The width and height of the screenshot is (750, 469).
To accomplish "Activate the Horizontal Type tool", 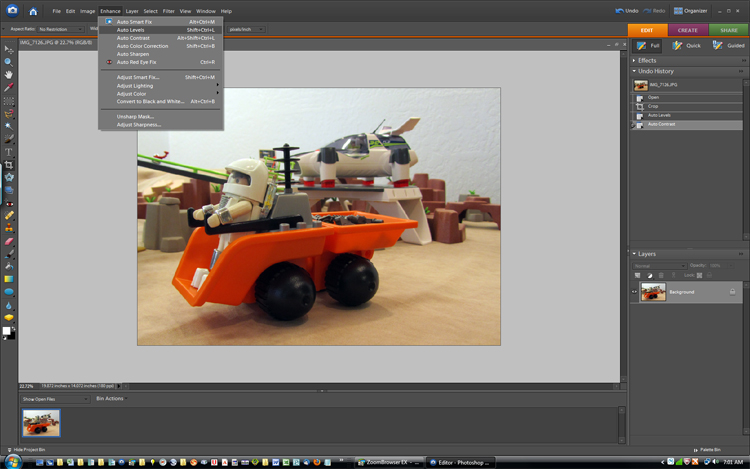I will 9,152.
